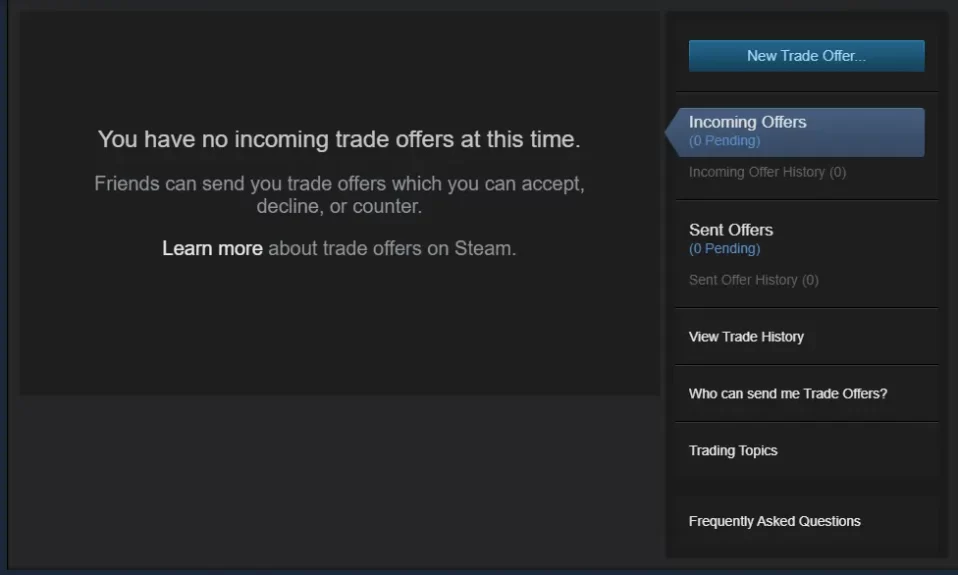Viewport: 958px width, 575px height.
Task: Select the Incoming Offers tab
Action: (795, 132)
